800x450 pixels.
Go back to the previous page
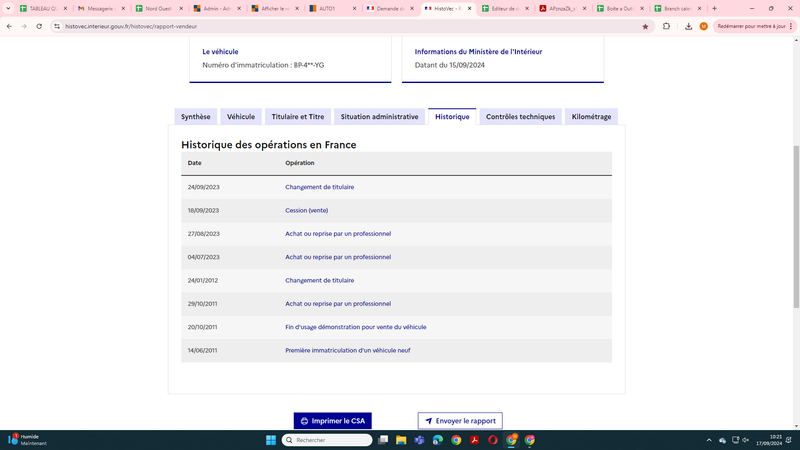(x=9, y=27)
